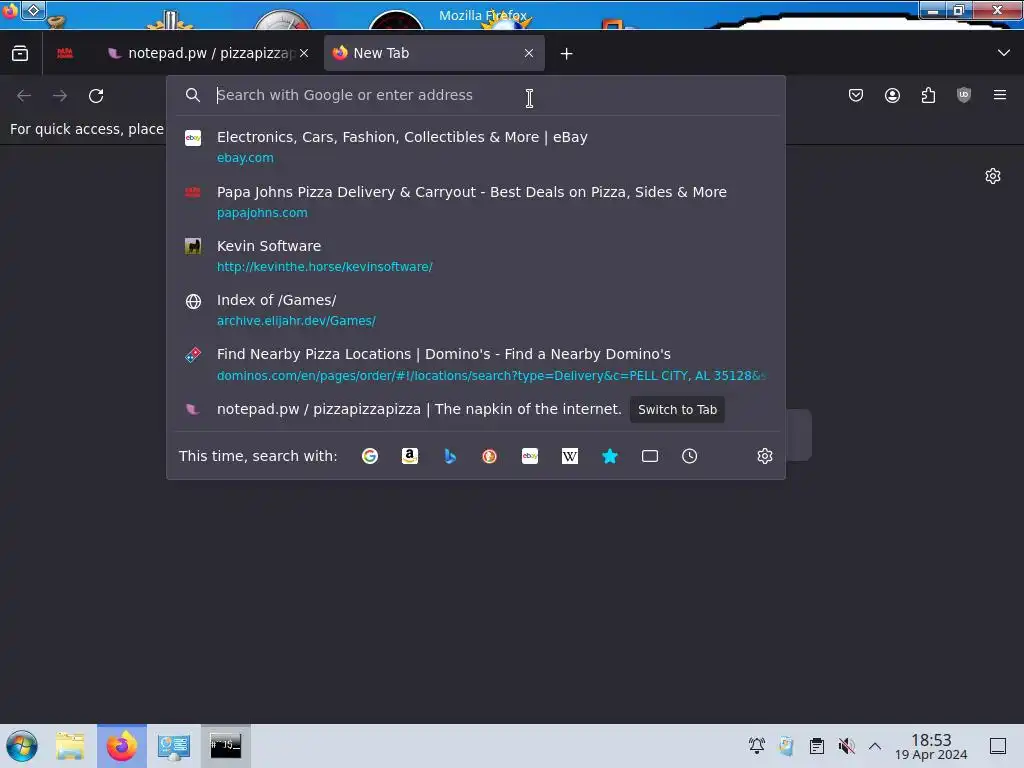
Task: Search this time with Google
Action: coord(370,456)
